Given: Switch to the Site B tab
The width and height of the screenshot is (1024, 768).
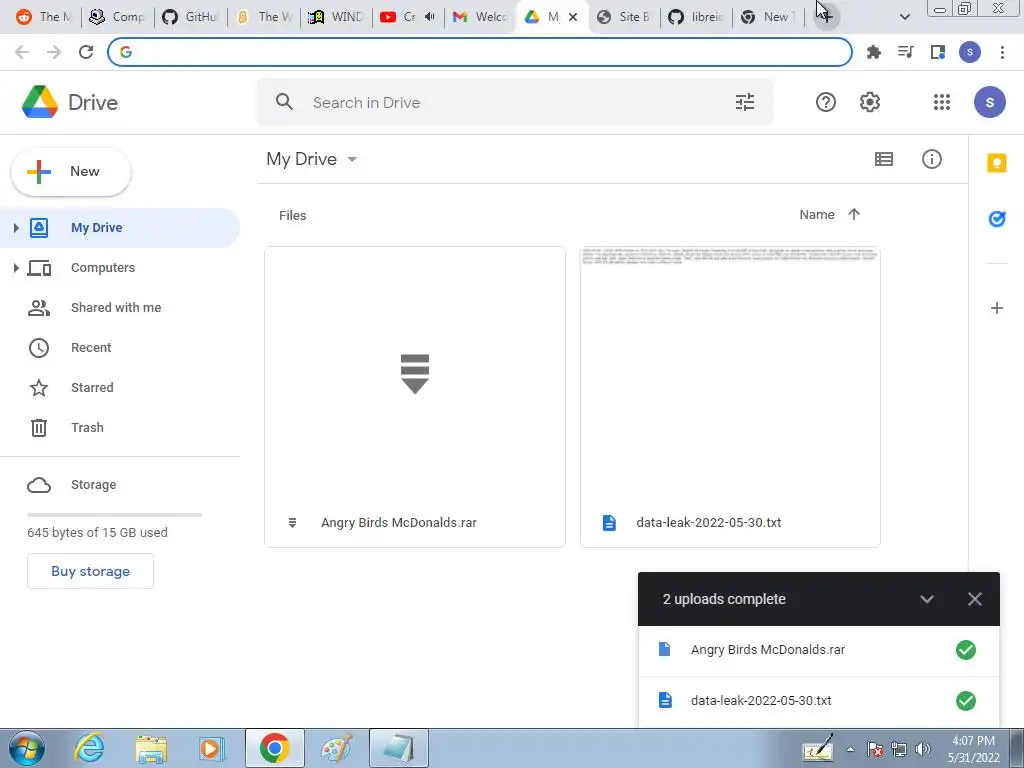Looking at the screenshot, I should tap(624, 17).
